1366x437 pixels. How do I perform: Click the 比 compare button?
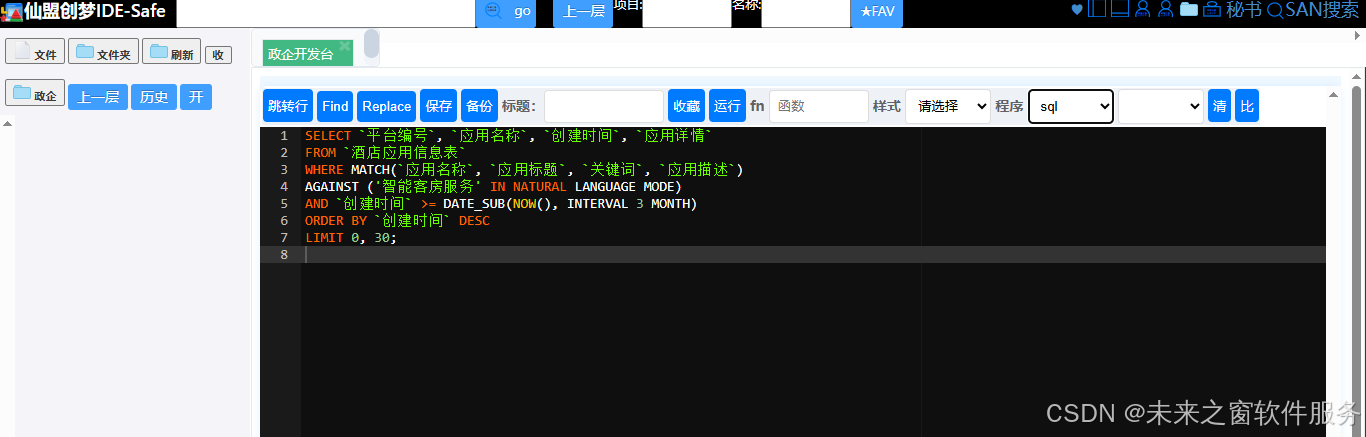tap(1246, 106)
